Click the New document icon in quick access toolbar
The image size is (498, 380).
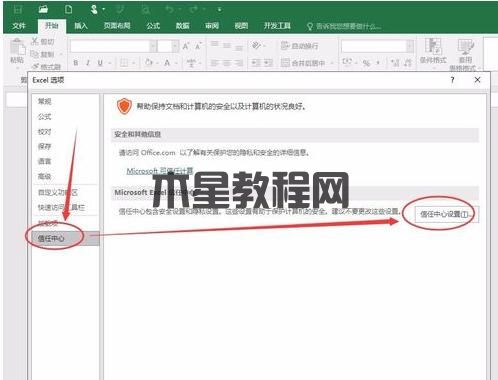click(x=68, y=9)
